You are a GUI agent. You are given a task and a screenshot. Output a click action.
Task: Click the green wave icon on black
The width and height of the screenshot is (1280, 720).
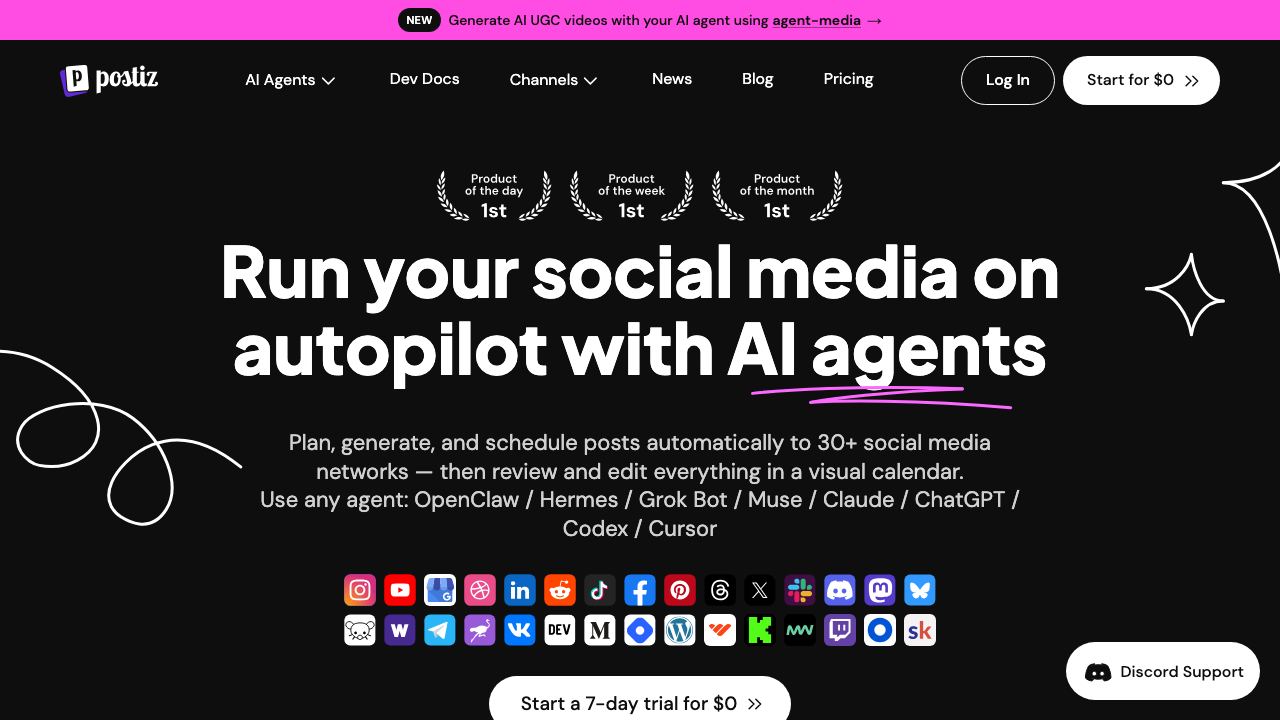(800, 630)
